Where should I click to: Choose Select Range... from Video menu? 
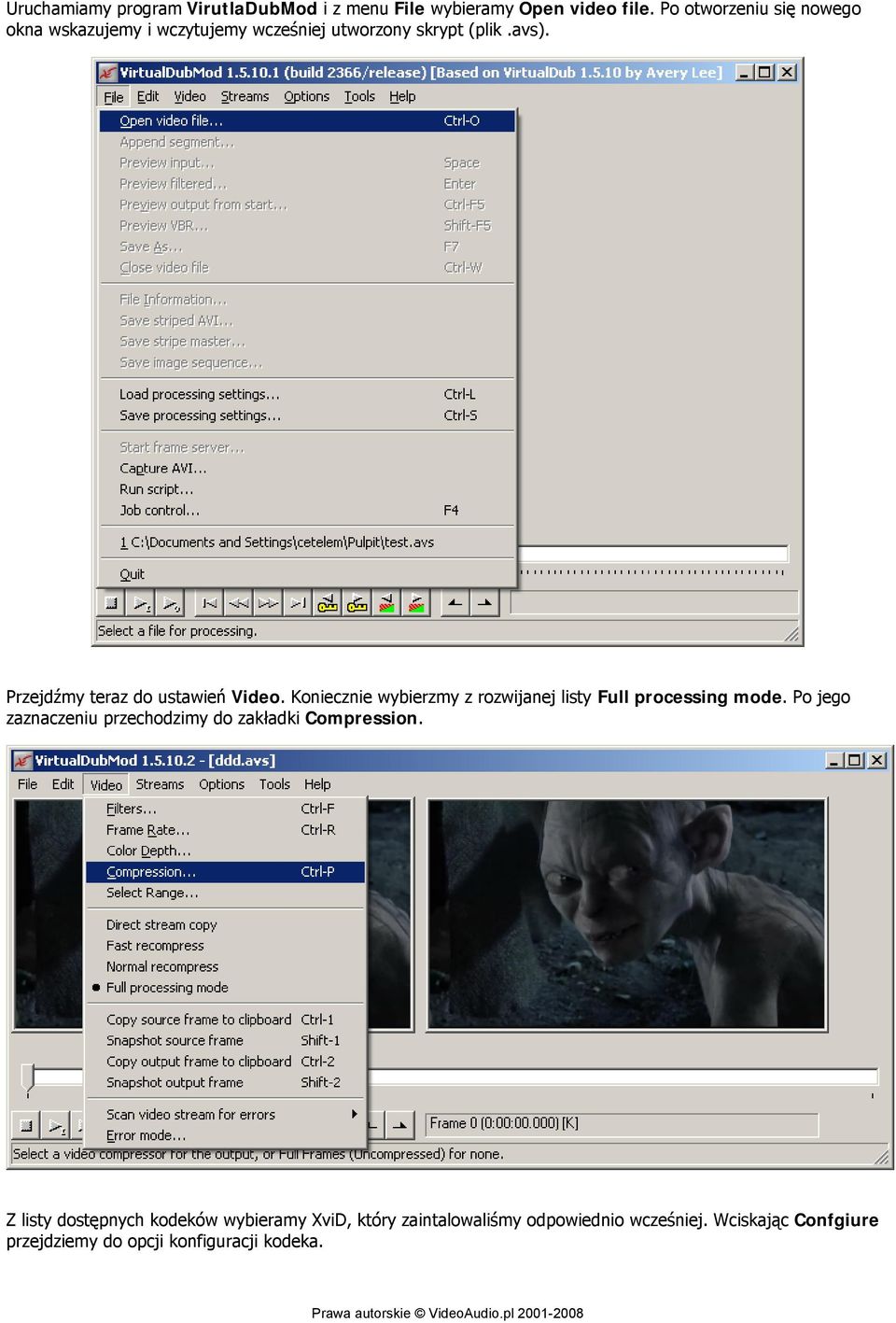[225, 893]
